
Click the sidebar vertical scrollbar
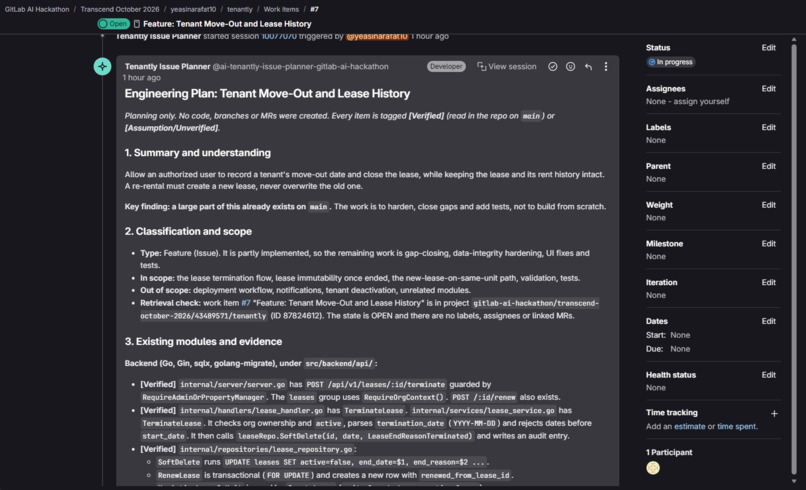[794, 259]
